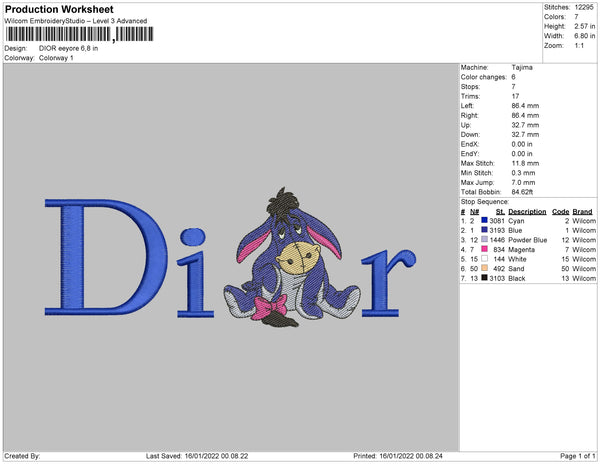This screenshot has width=600, height=464.
Task: Click 'Wilcom EmbroideryStudio – Level 3 Advanced' text
Action: (x=76, y=21)
